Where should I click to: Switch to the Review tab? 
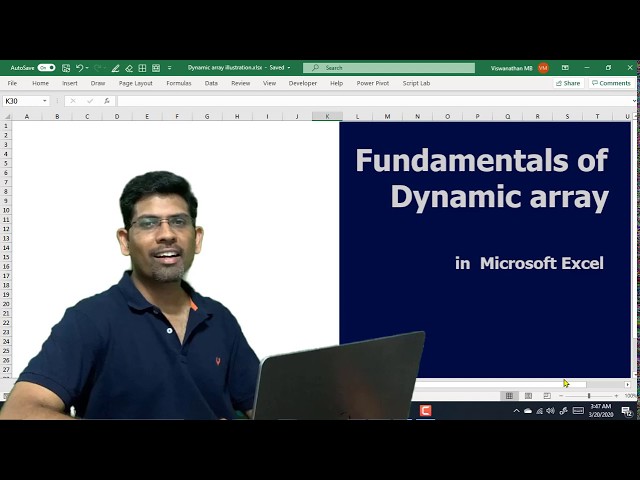240,83
